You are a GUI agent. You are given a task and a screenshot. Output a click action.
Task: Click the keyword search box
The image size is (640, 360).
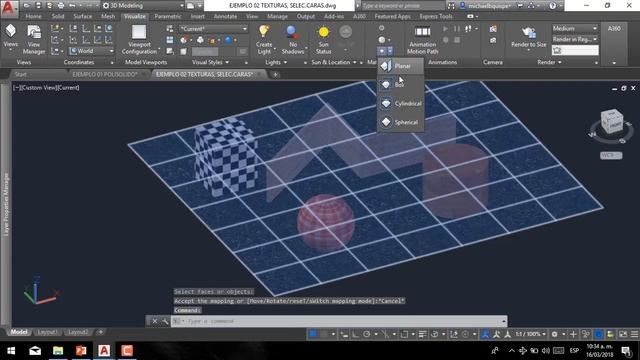403,6
